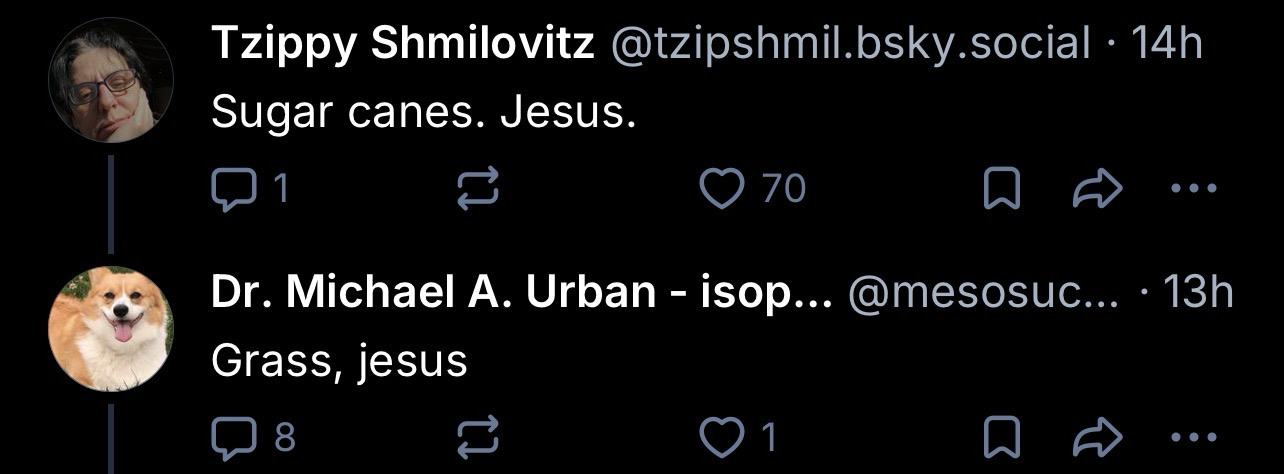Open the corgi avatar profile
Screen dimensions: 1284x474
[111, 329]
